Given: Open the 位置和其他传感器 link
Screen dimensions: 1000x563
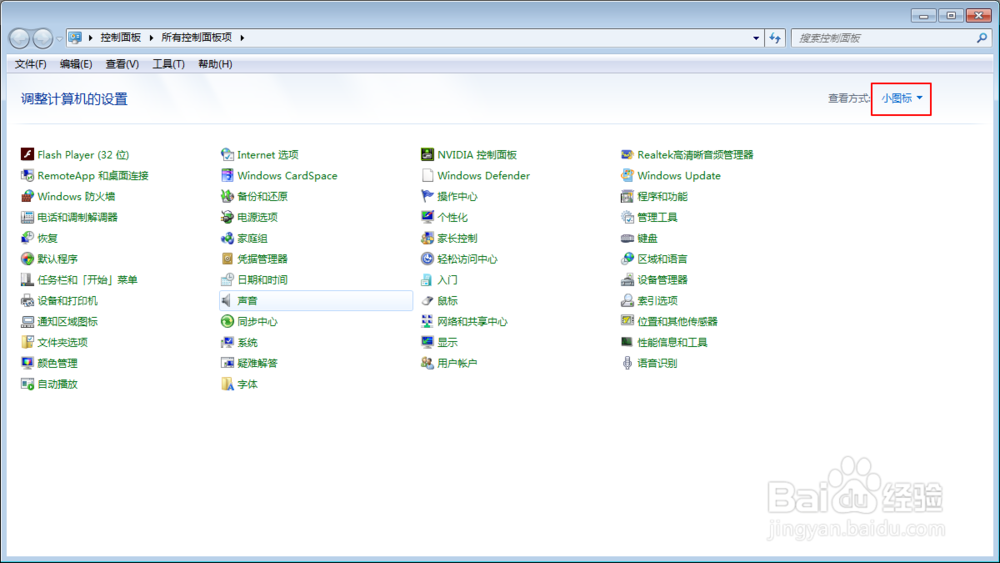Looking at the screenshot, I should point(677,321).
